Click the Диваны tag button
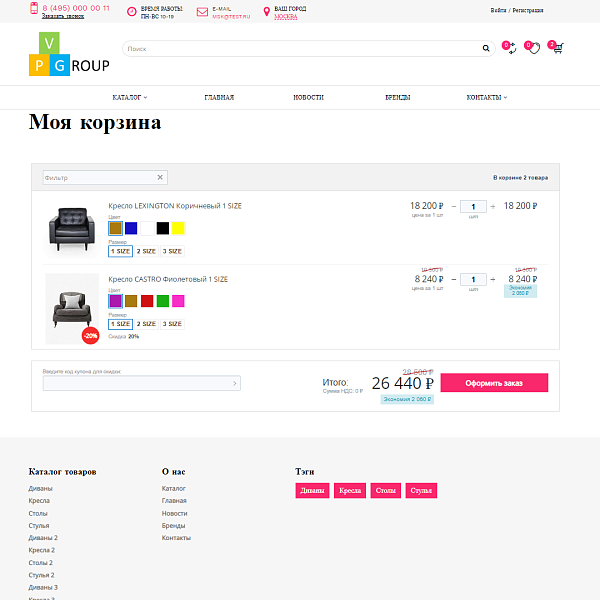This screenshot has height=600, width=600. coord(312,491)
